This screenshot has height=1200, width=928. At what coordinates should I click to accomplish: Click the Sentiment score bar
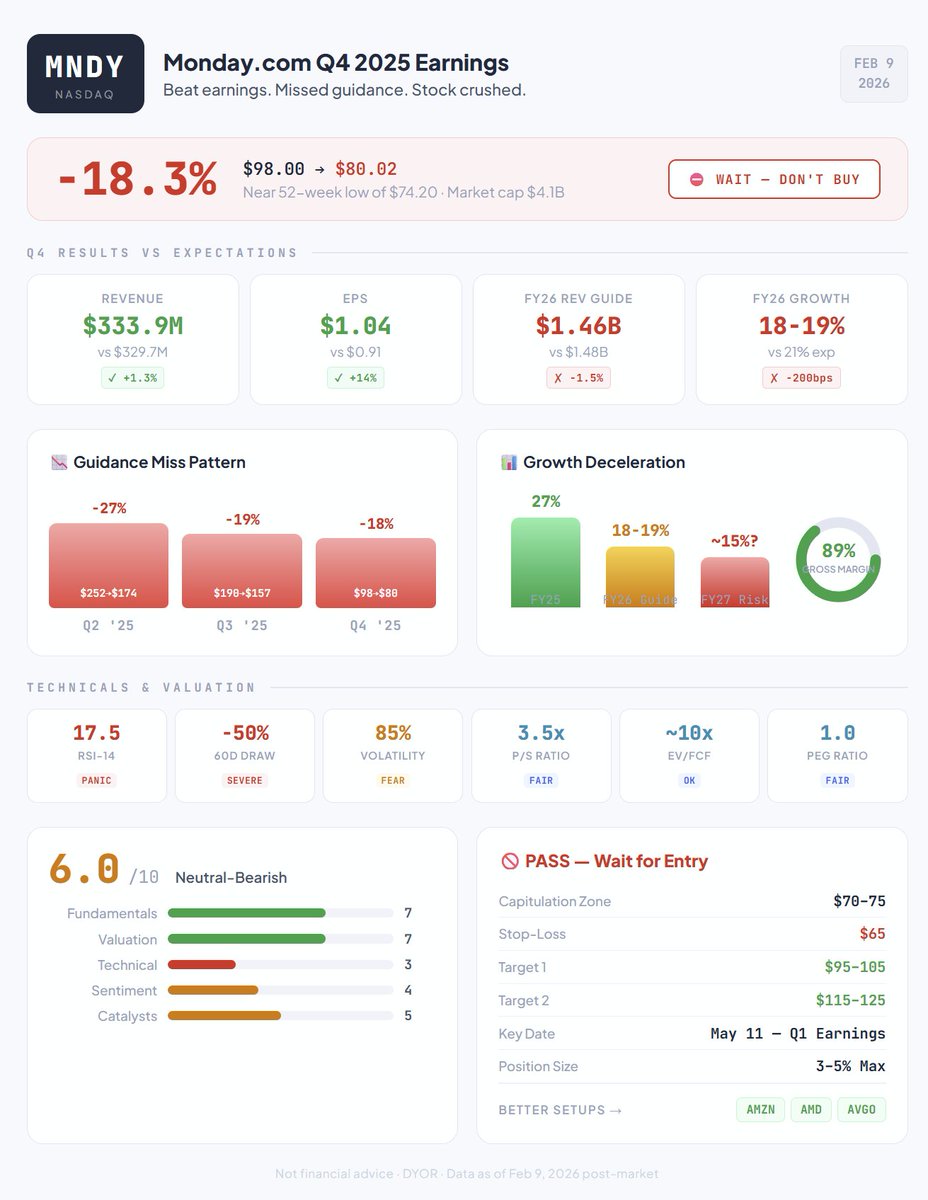280,991
